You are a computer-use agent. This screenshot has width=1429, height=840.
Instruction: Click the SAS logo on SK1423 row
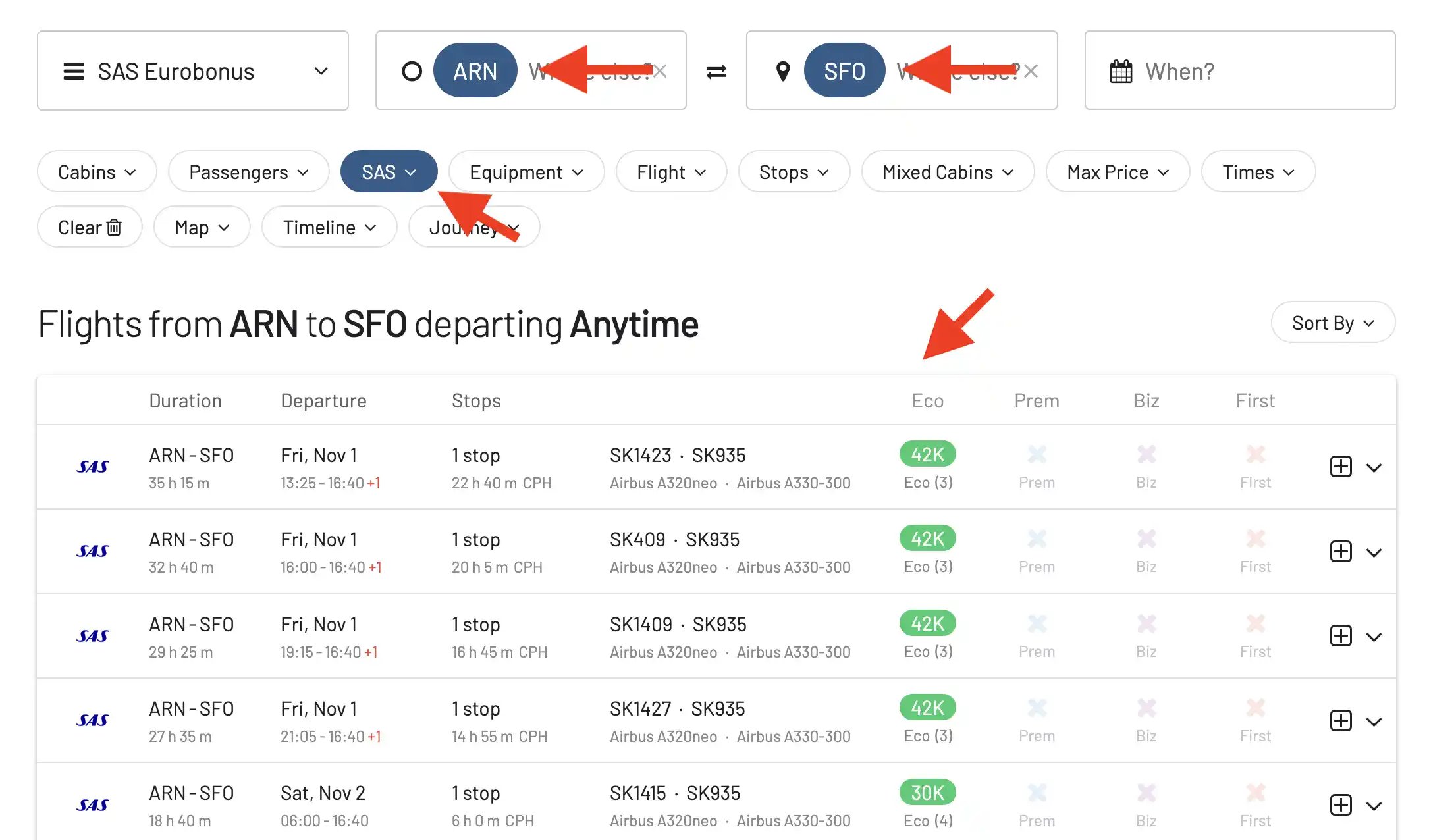[x=93, y=467]
